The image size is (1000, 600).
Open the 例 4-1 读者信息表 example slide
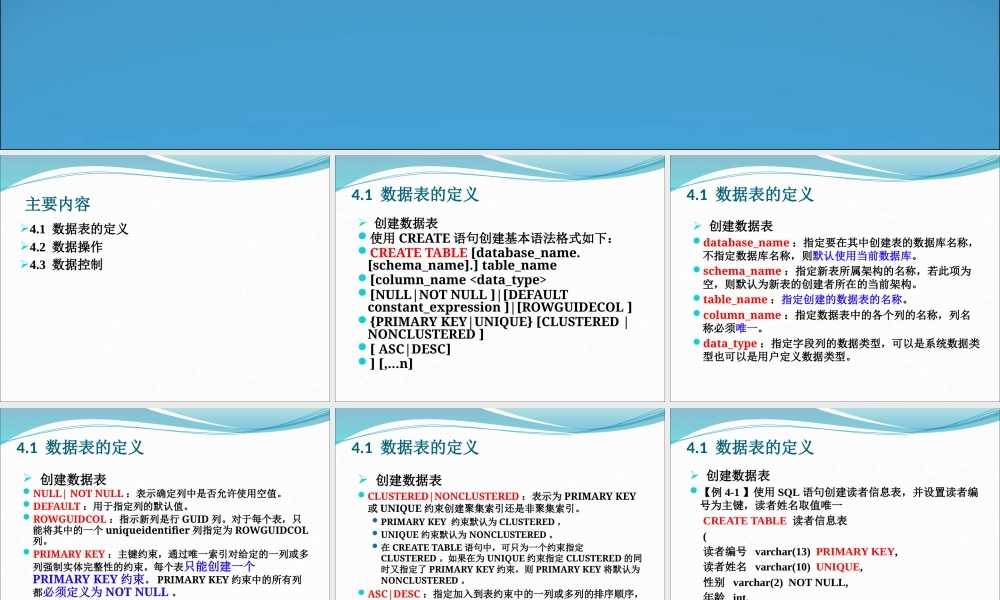(835, 504)
